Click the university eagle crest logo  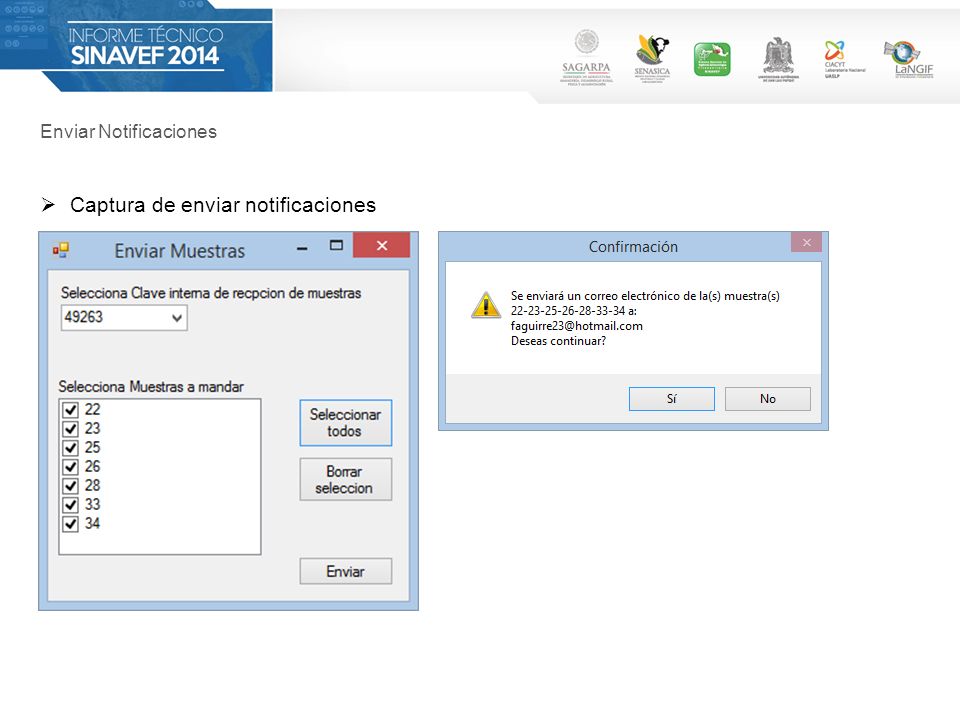coord(778,59)
